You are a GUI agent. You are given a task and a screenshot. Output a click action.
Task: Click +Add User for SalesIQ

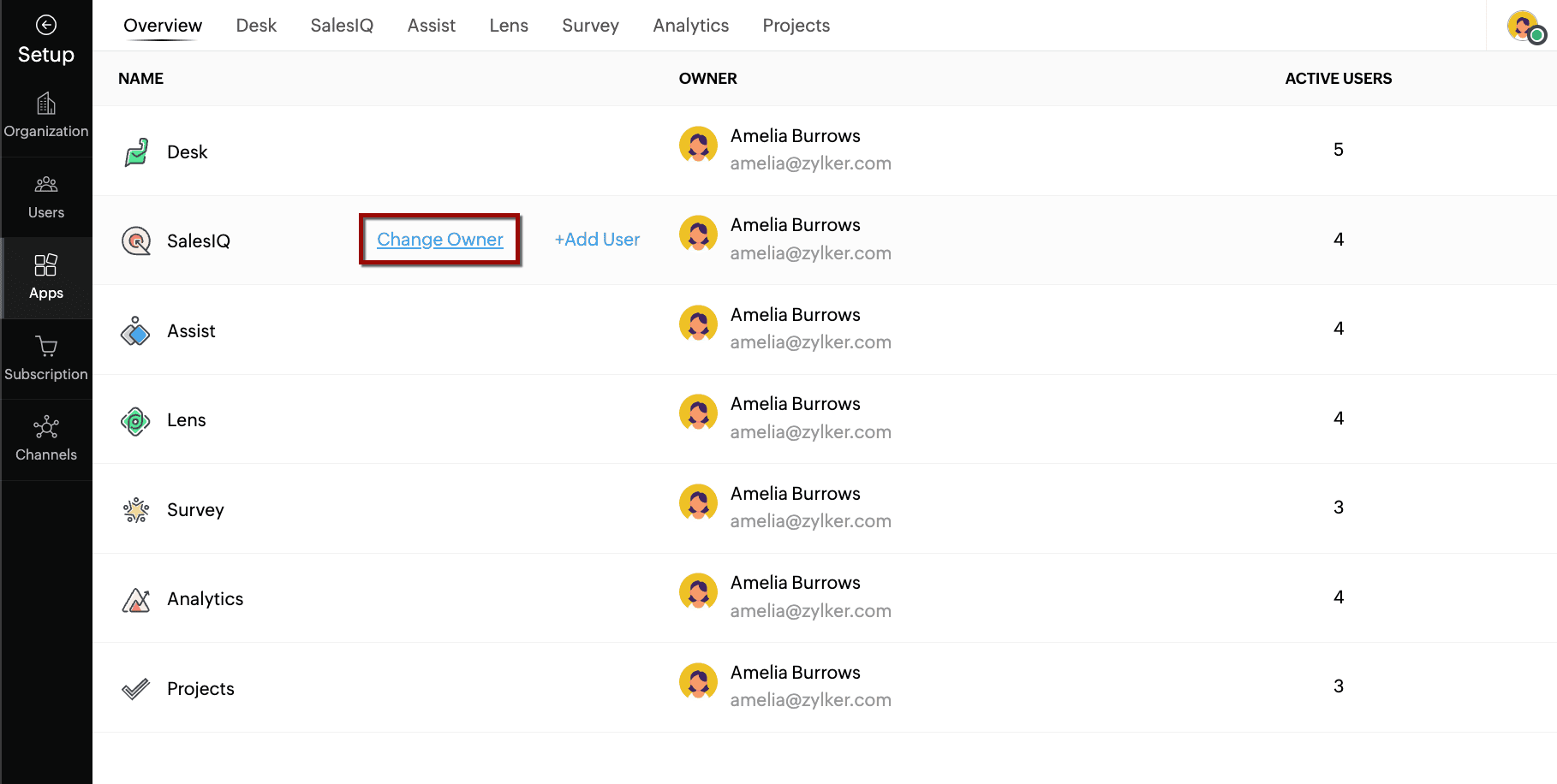coord(597,240)
